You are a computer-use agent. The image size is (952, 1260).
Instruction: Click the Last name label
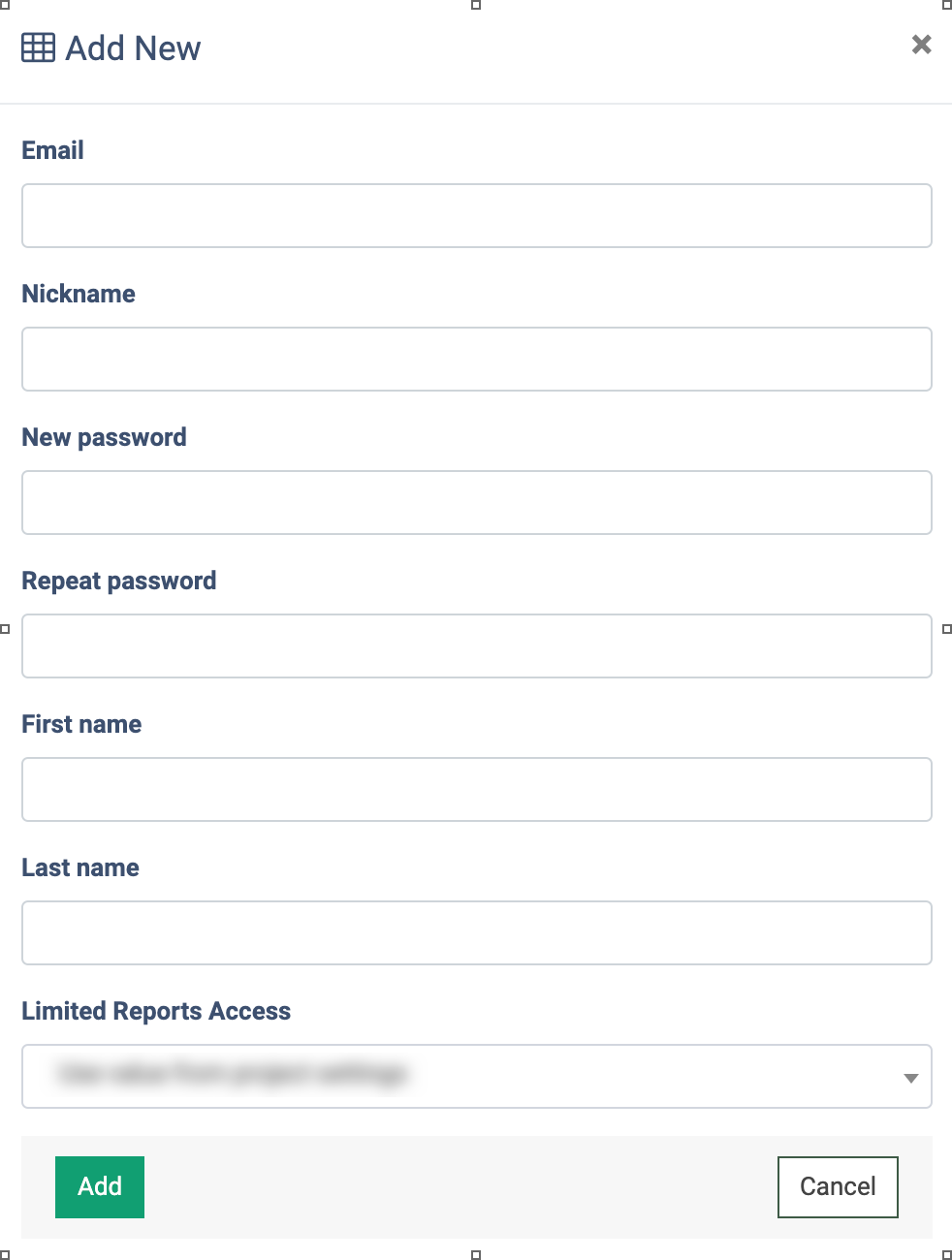(x=80, y=867)
